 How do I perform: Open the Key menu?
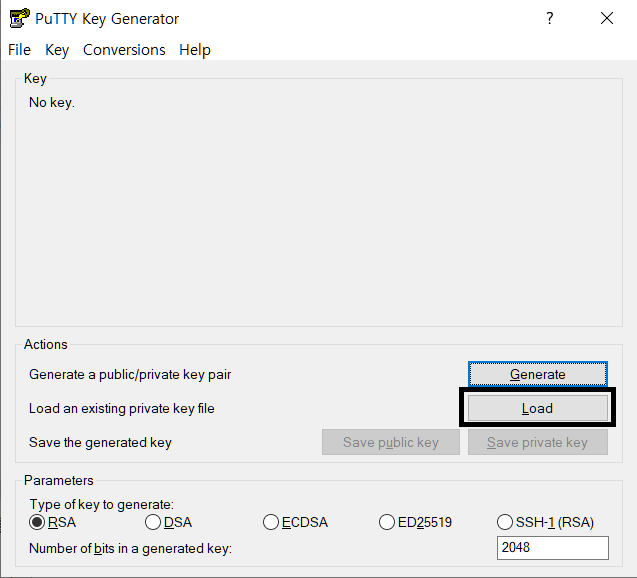click(57, 50)
